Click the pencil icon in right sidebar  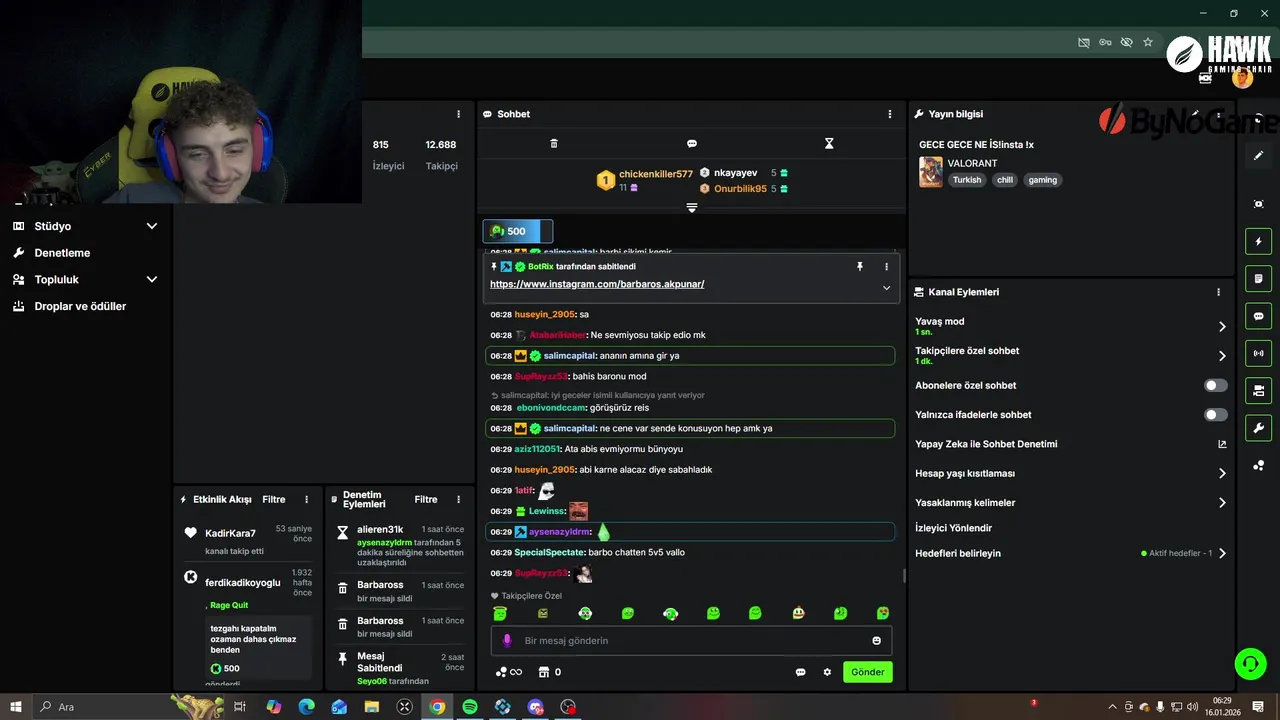pos(1258,156)
